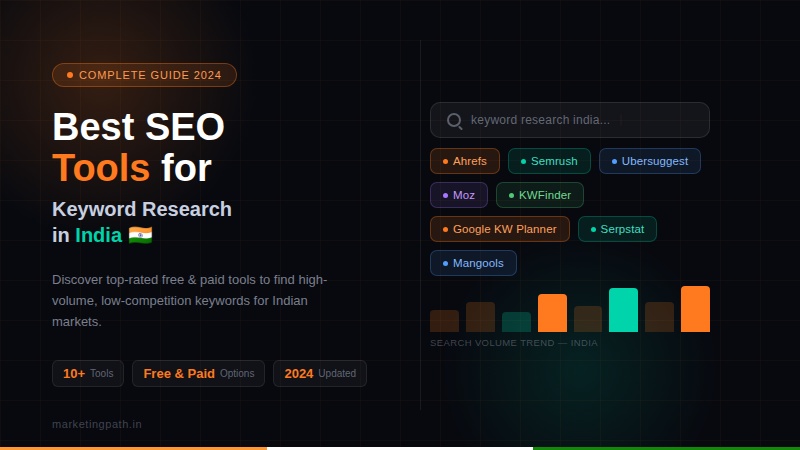The image size is (800, 450).
Task: Click the tall teal bar in chart
Action: tap(623, 310)
